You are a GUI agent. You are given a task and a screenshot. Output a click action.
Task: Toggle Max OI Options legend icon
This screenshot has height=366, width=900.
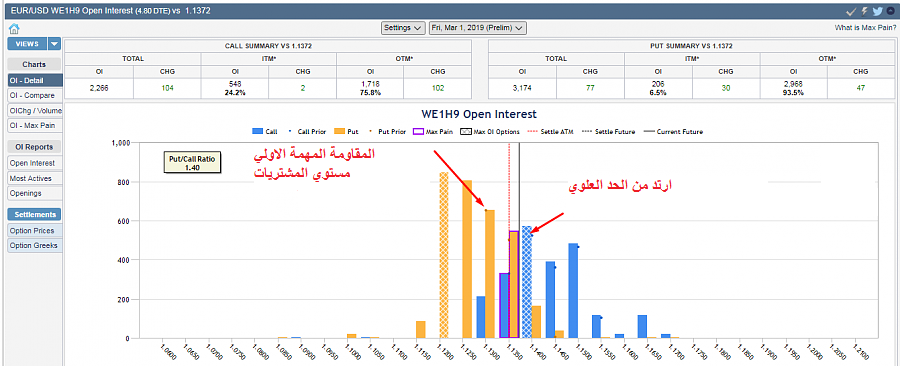coord(465,131)
